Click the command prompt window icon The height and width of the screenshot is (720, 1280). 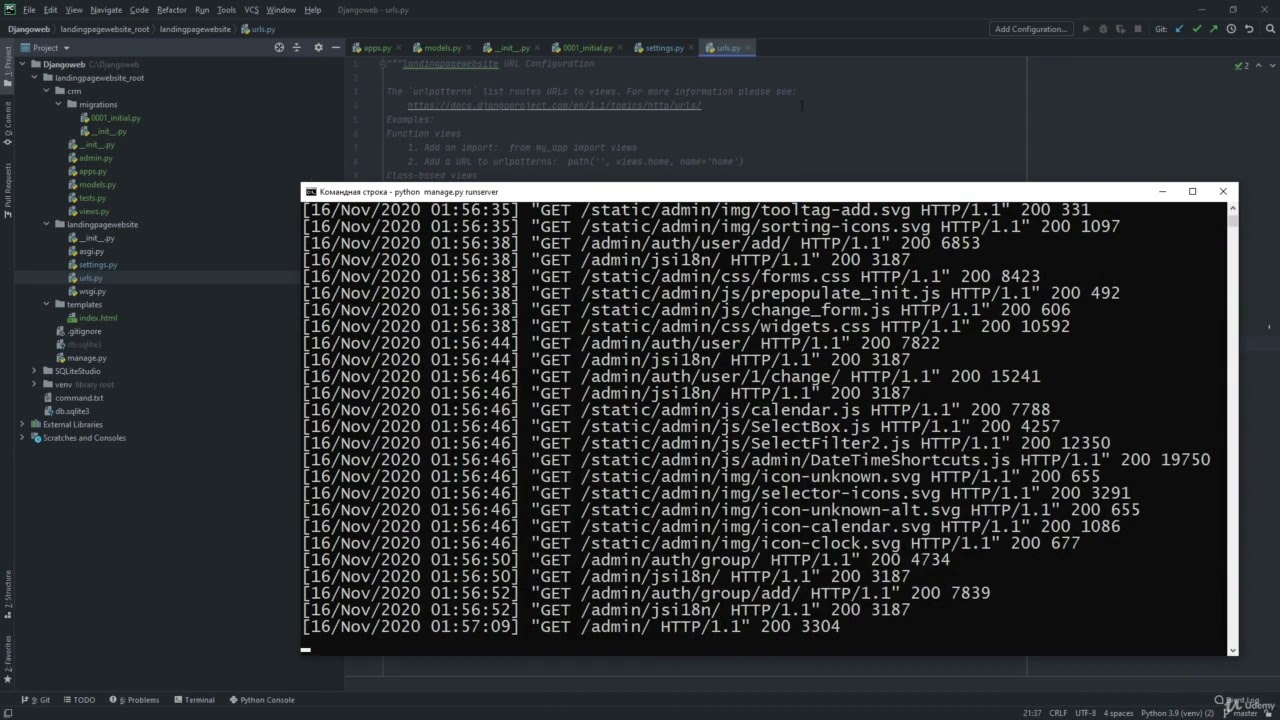(311, 192)
